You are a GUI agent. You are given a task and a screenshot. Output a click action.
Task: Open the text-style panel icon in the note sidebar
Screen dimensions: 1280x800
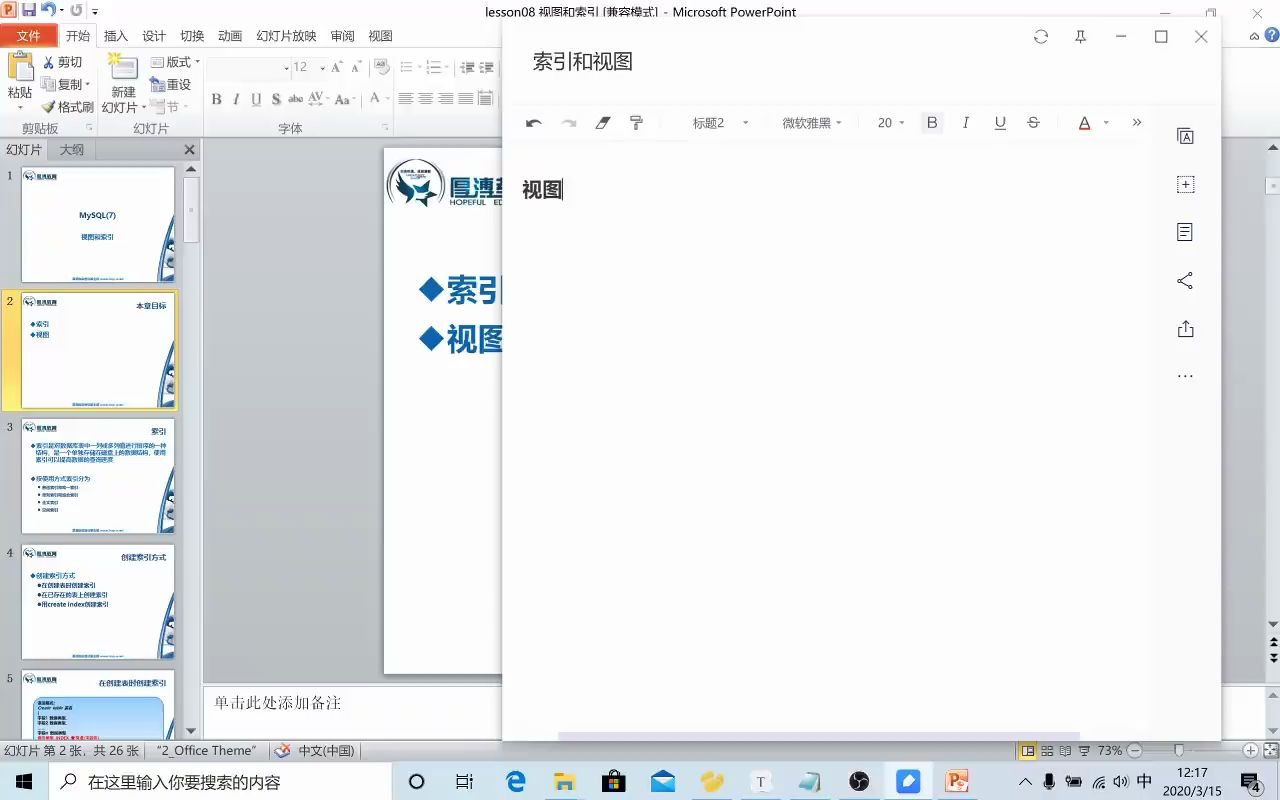coord(1185,137)
